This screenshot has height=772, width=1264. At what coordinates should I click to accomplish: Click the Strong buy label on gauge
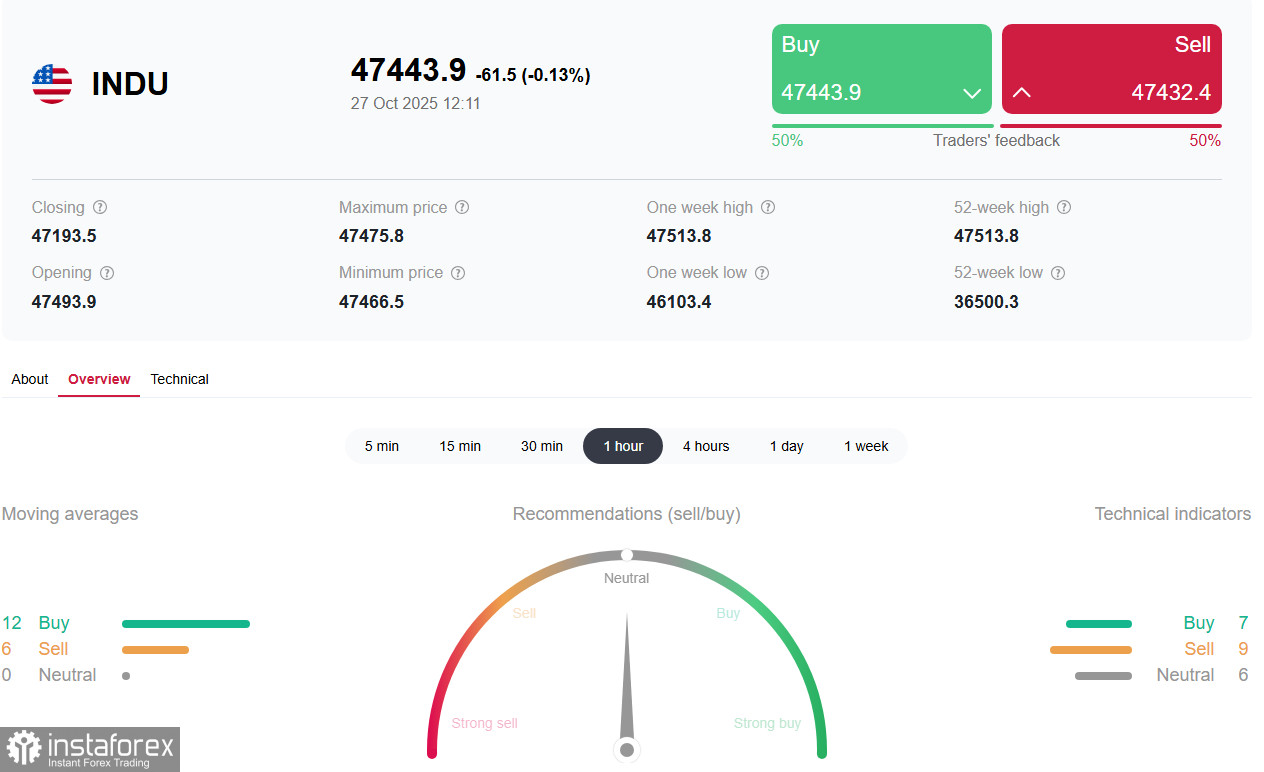[767, 723]
